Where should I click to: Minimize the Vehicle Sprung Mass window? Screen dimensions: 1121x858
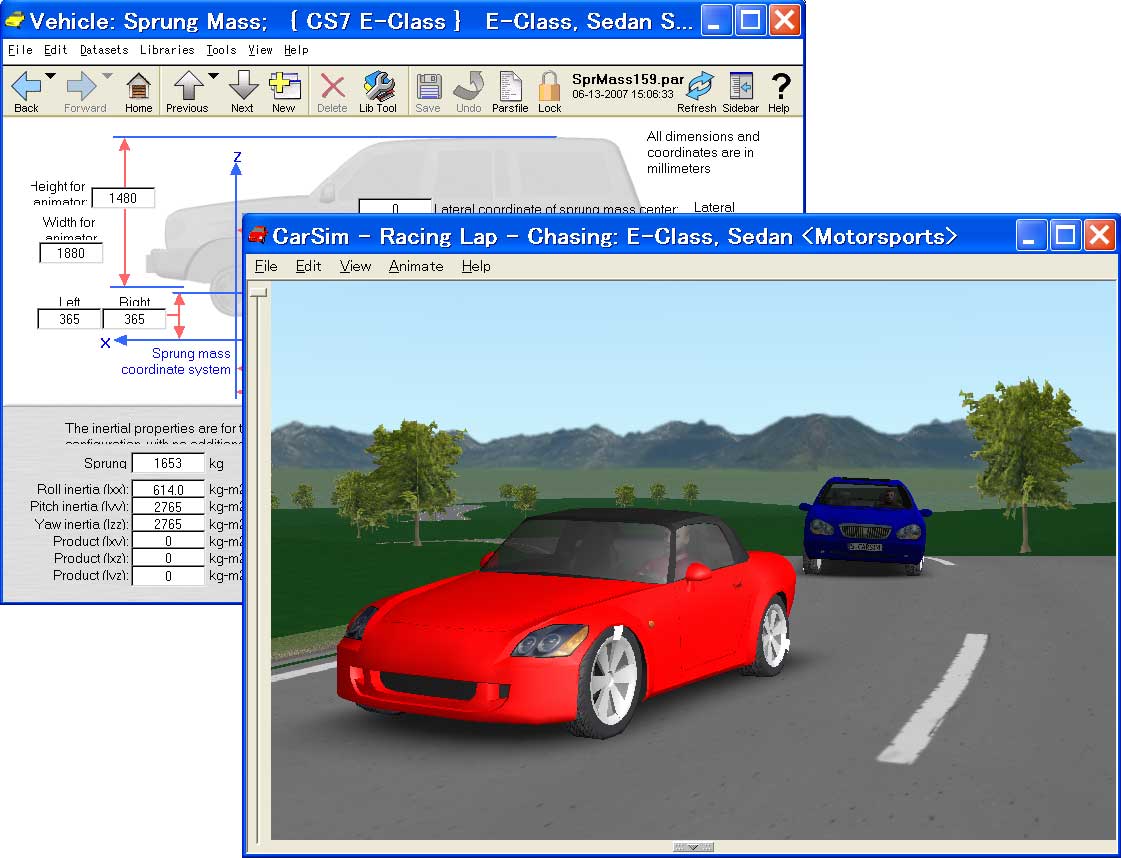[714, 20]
